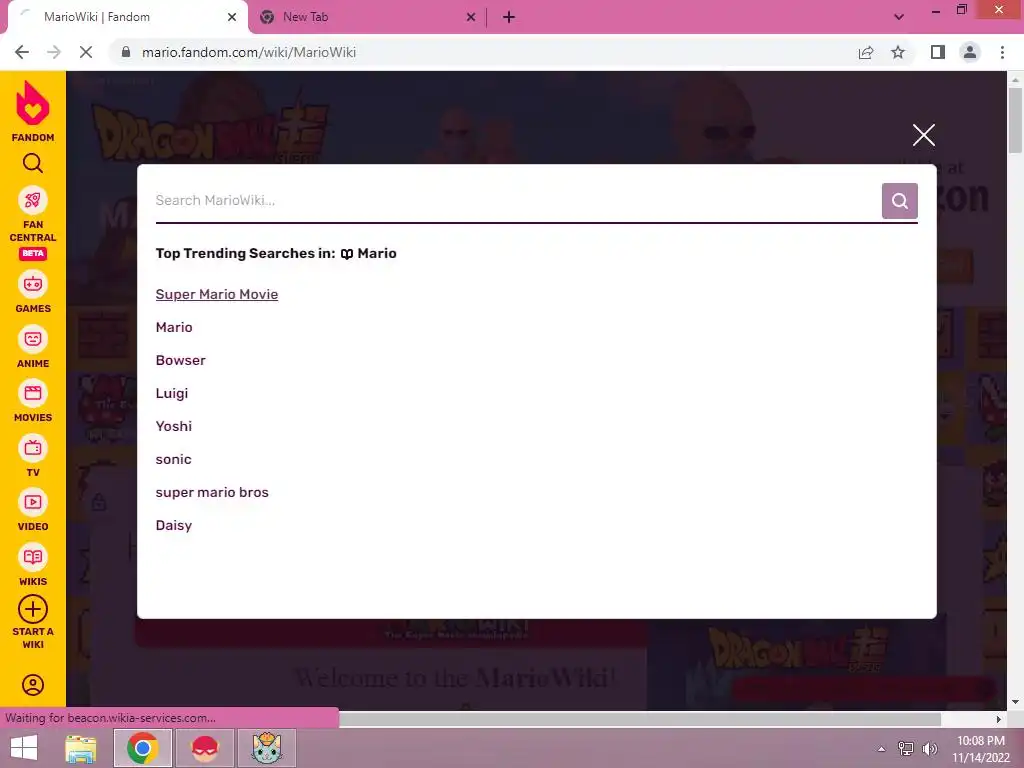Close the MarioWiki tab
Viewport: 1024px width, 768px height.
232,17
